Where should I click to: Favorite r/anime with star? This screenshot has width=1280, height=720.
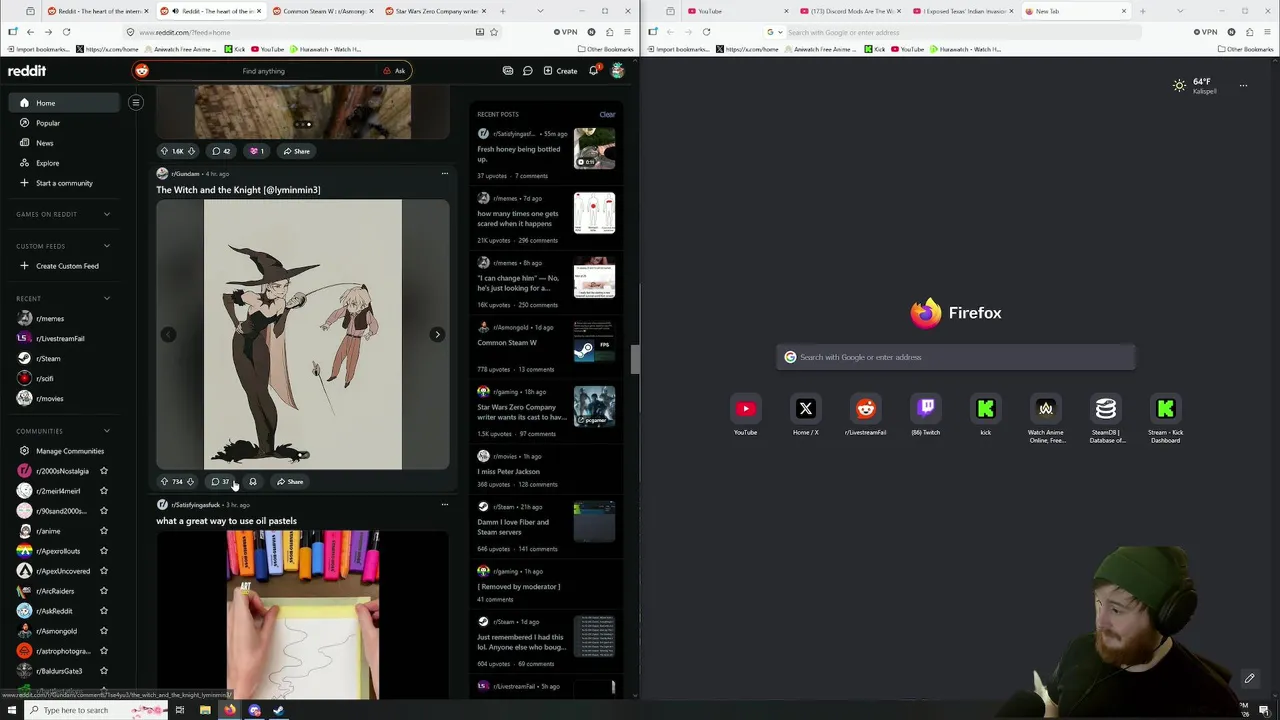coord(103,531)
